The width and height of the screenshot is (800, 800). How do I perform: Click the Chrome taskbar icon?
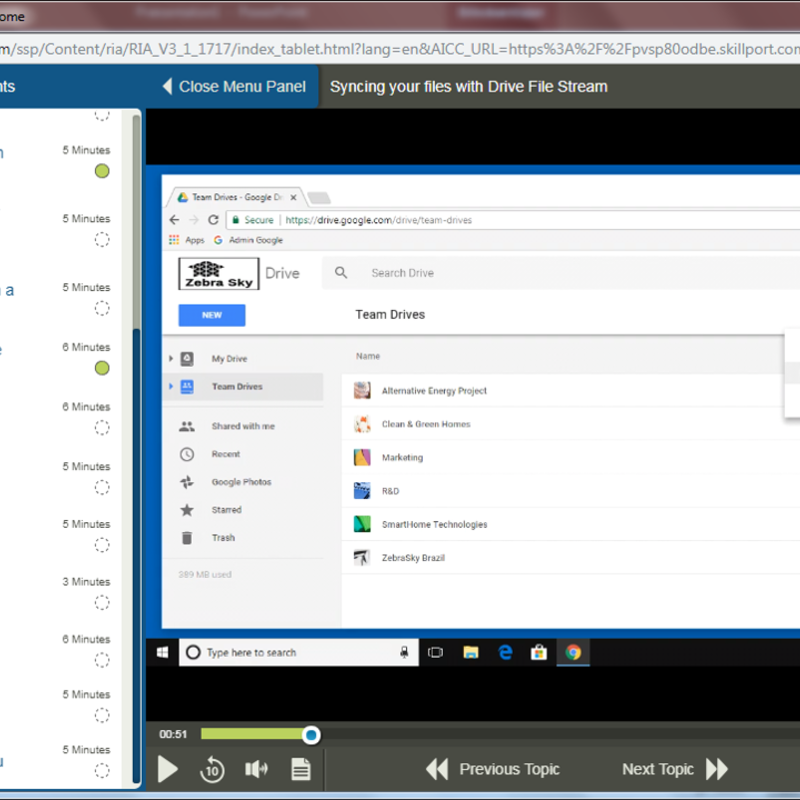573,653
